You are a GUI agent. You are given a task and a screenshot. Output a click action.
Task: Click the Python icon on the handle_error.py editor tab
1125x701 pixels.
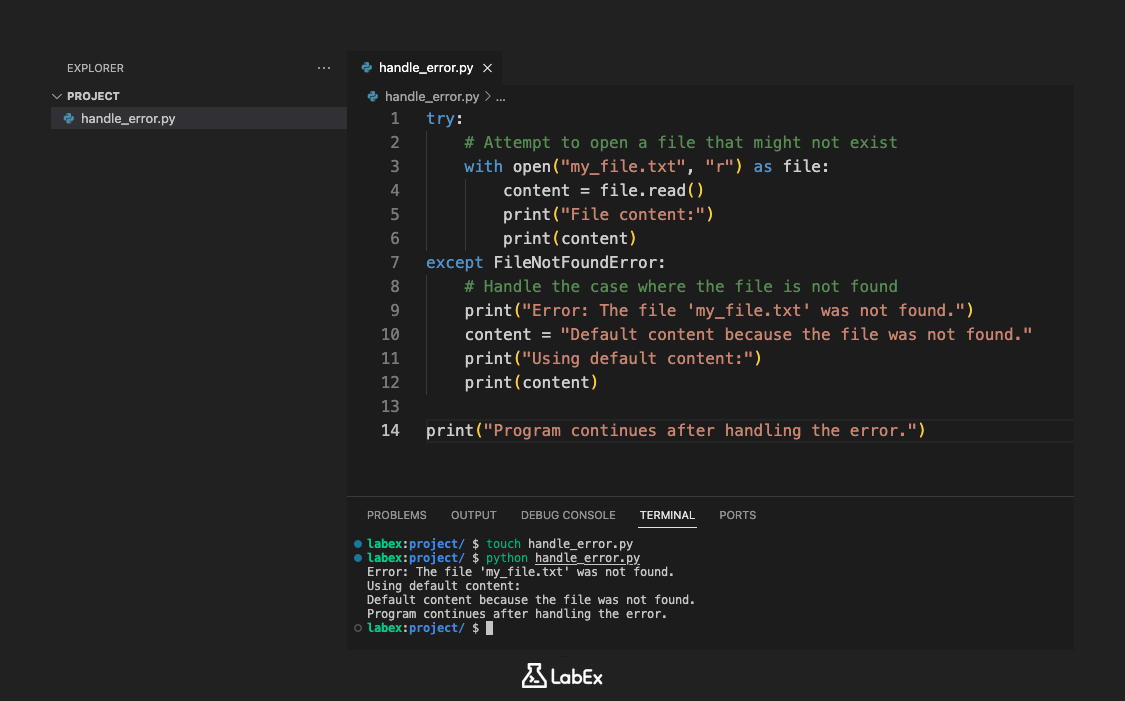[368, 68]
